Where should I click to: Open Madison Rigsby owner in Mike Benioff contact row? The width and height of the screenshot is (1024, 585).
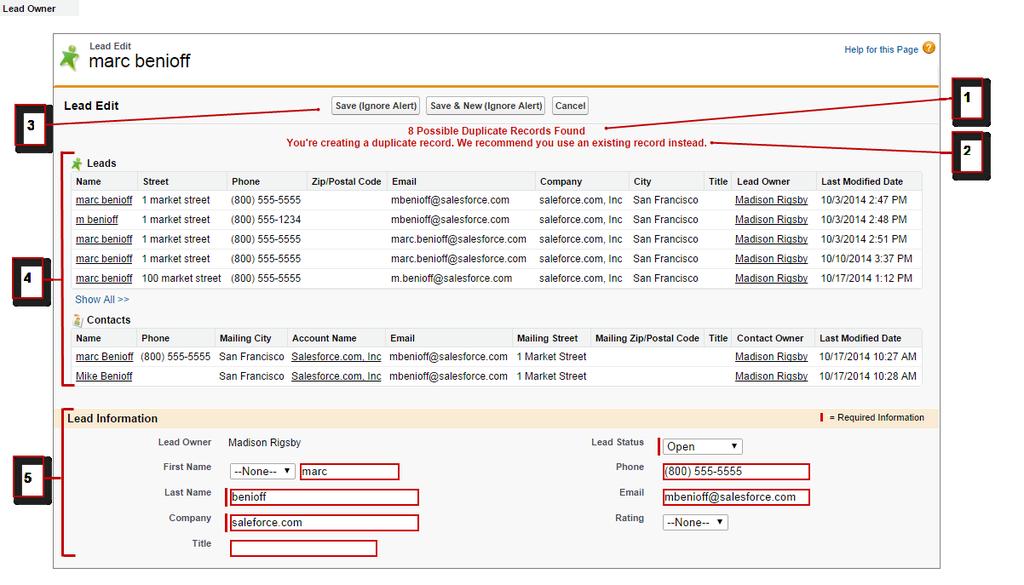click(771, 376)
